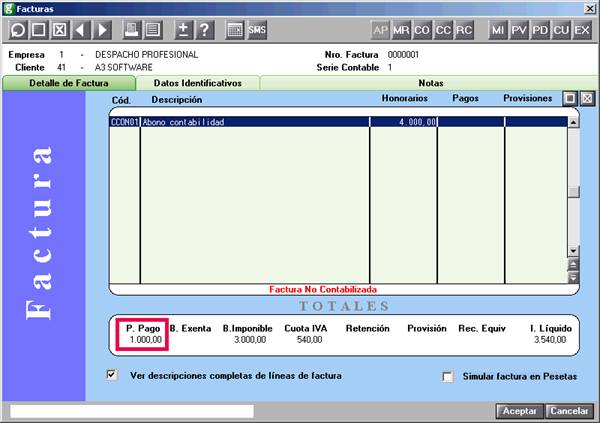This screenshot has width=600, height=423.
Task: Click the PD toolbar button
Action: pyautogui.click(x=540, y=30)
